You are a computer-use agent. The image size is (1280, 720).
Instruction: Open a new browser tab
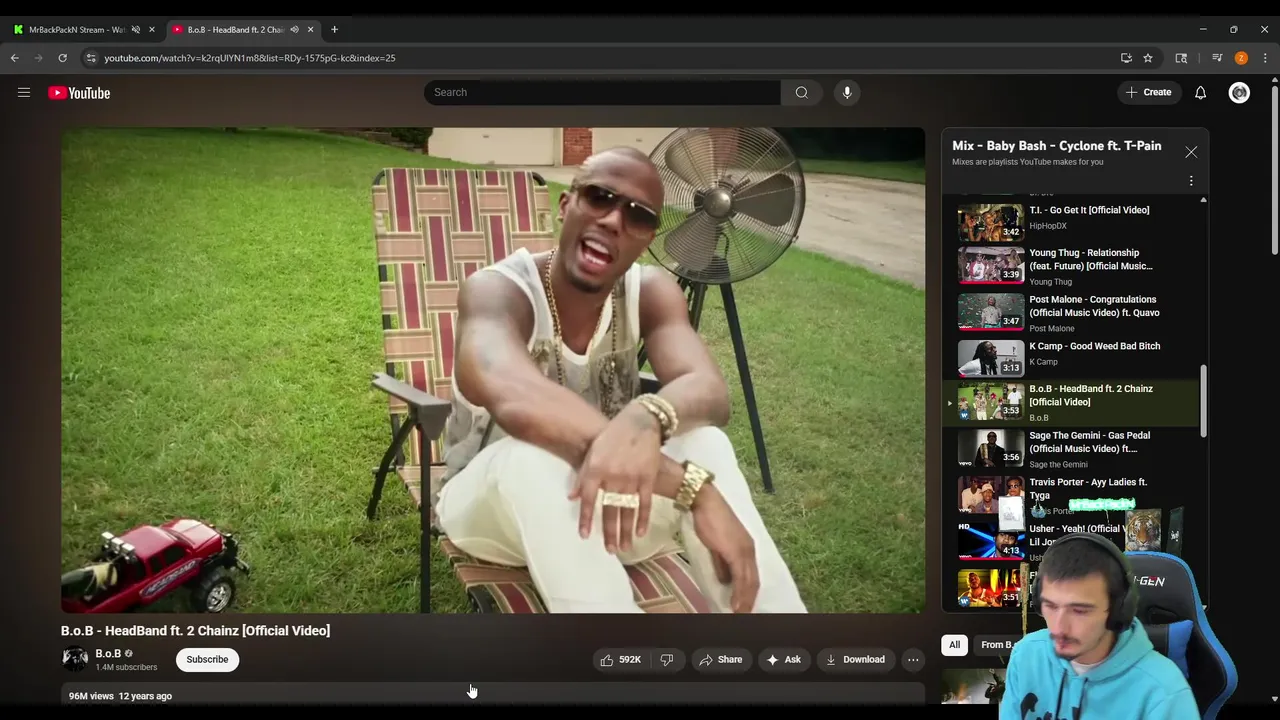pos(334,30)
